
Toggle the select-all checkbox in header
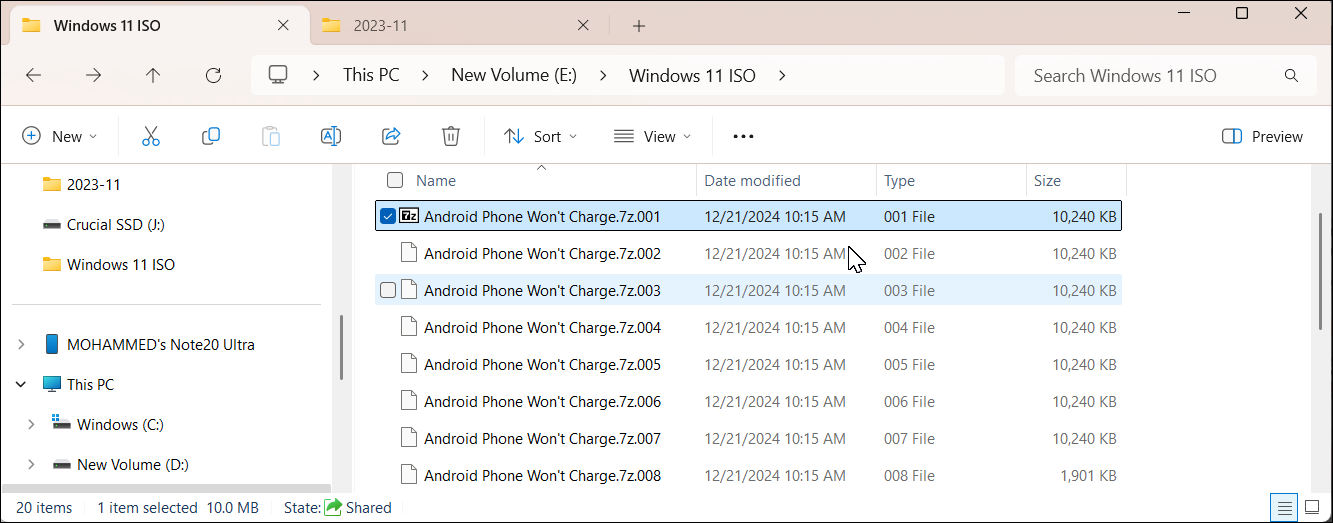coord(395,181)
